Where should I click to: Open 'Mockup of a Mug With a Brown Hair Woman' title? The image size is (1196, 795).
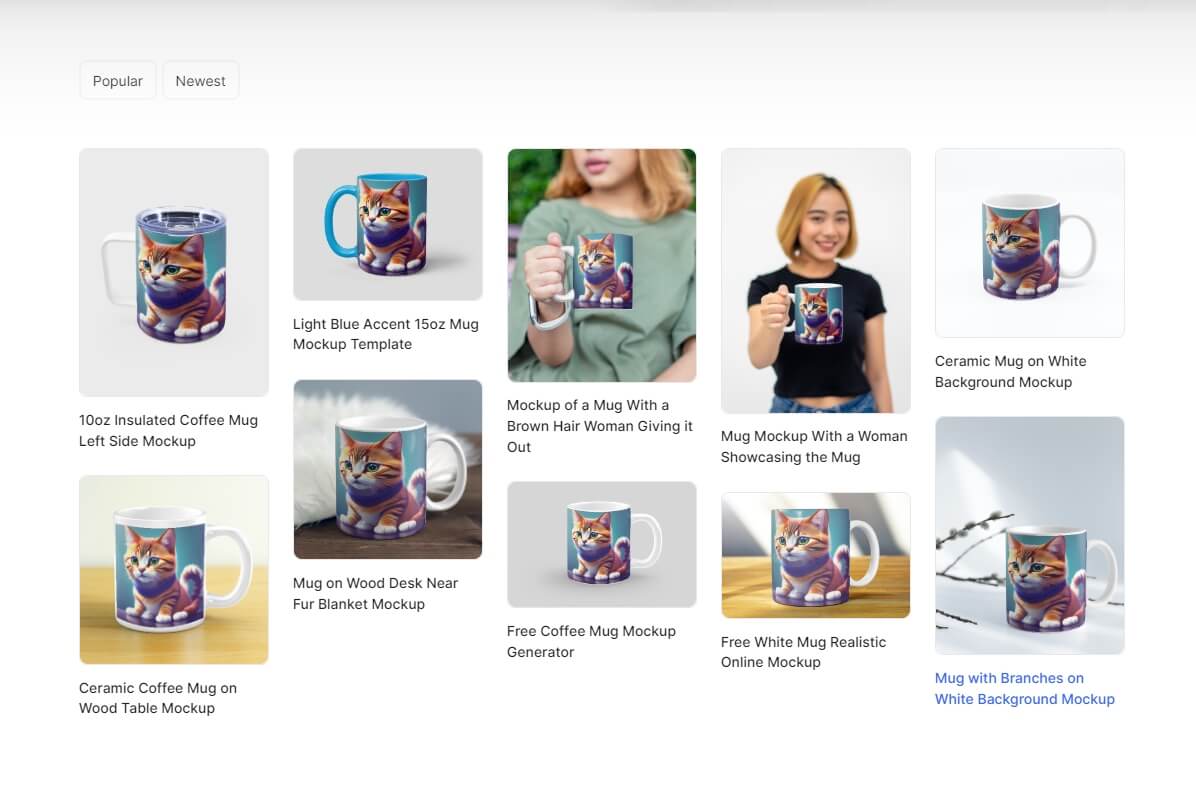pos(600,426)
